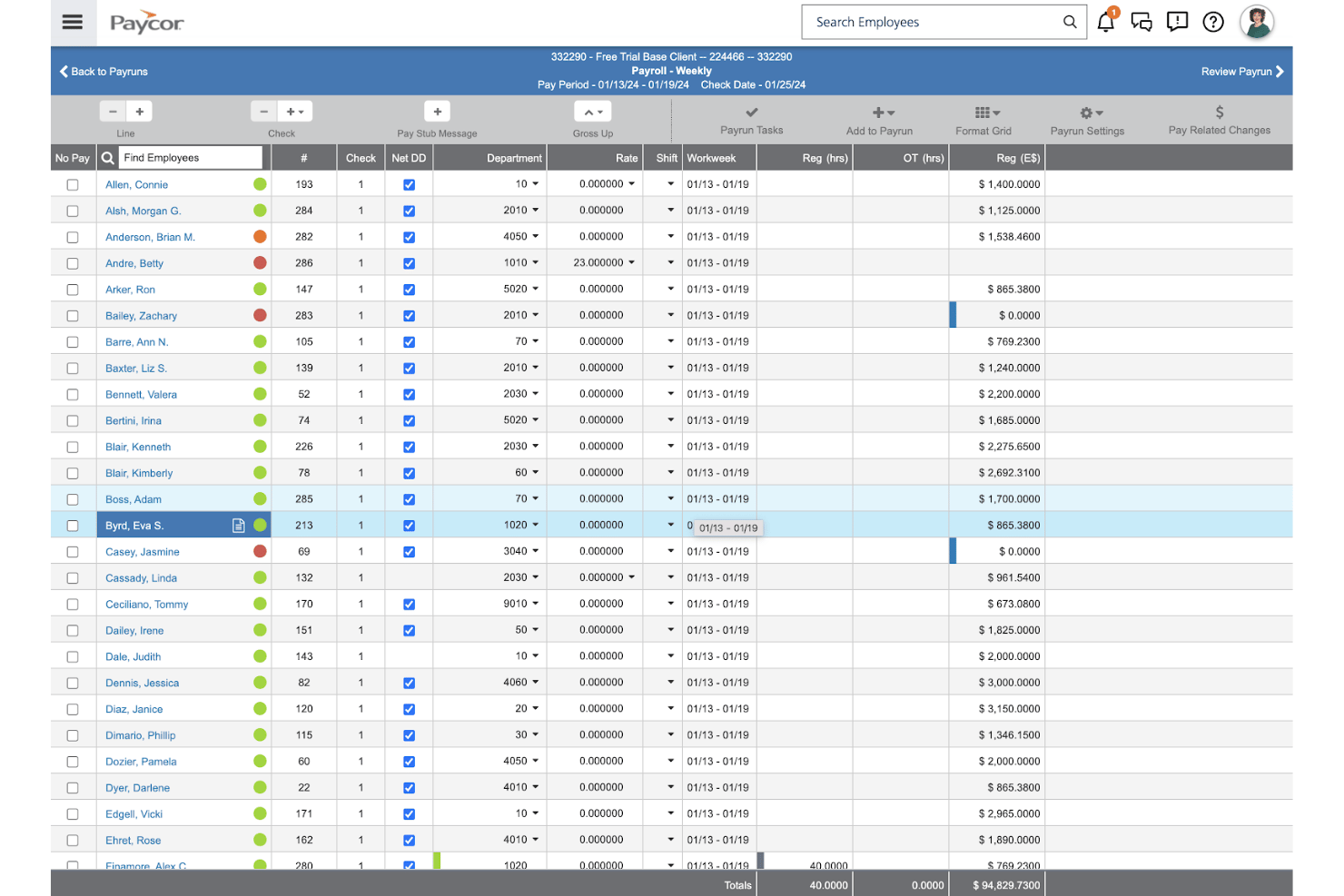Expand Shift dropdown for Bennett, Valera
The image size is (1344, 896).
tap(670, 394)
